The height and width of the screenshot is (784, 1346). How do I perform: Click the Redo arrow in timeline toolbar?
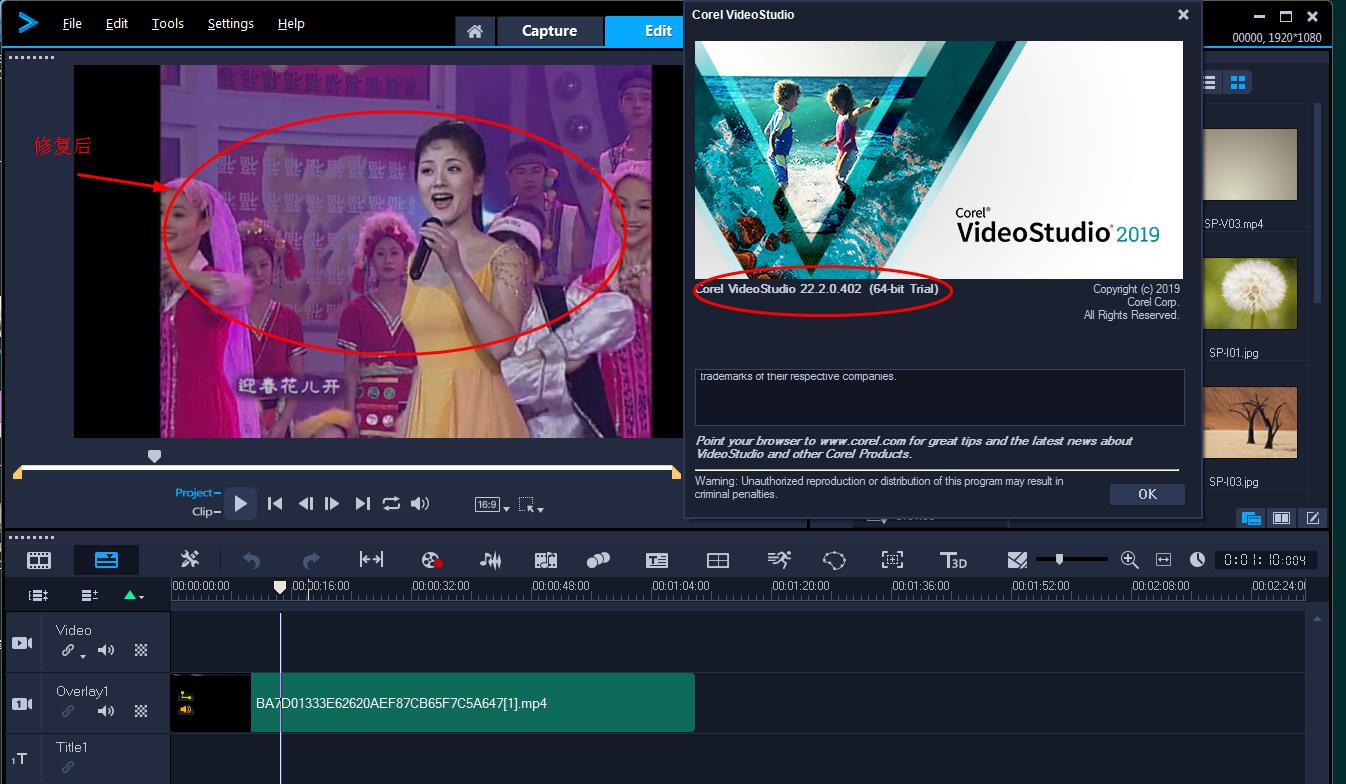(x=311, y=560)
